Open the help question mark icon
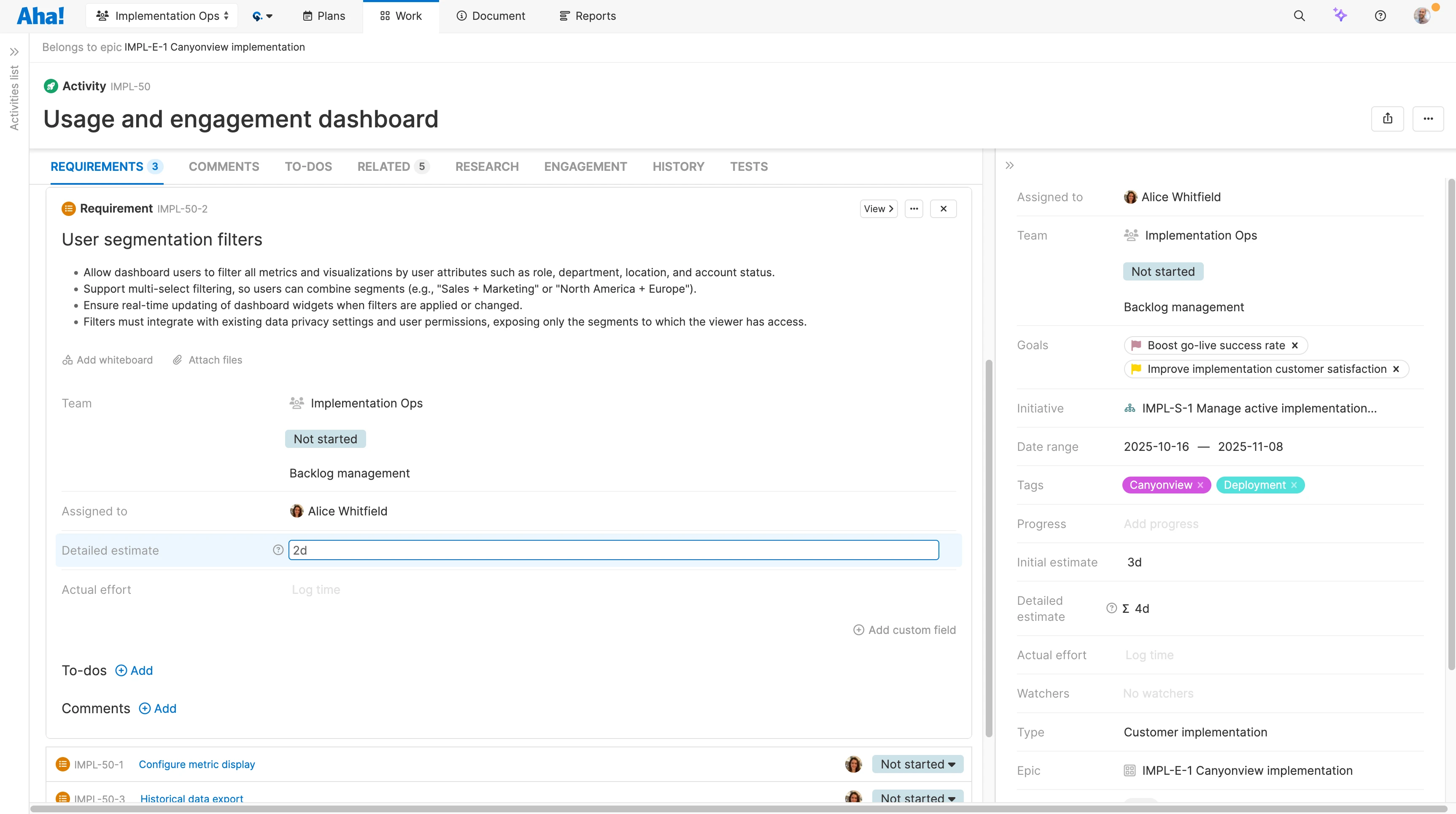This screenshot has width=1456, height=814. [x=1380, y=16]
